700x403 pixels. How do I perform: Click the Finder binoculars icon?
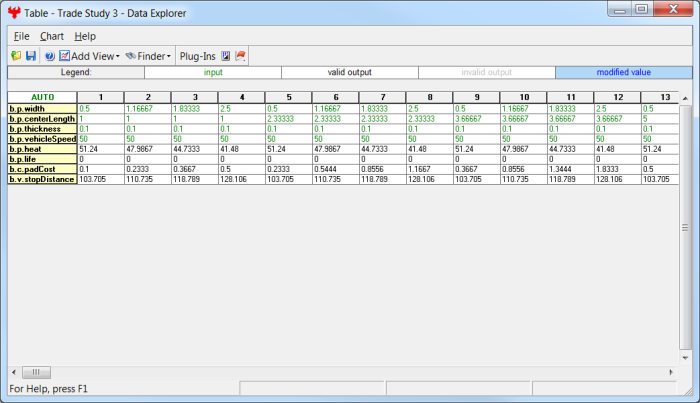pyautogui.click(x=130, y=56)
